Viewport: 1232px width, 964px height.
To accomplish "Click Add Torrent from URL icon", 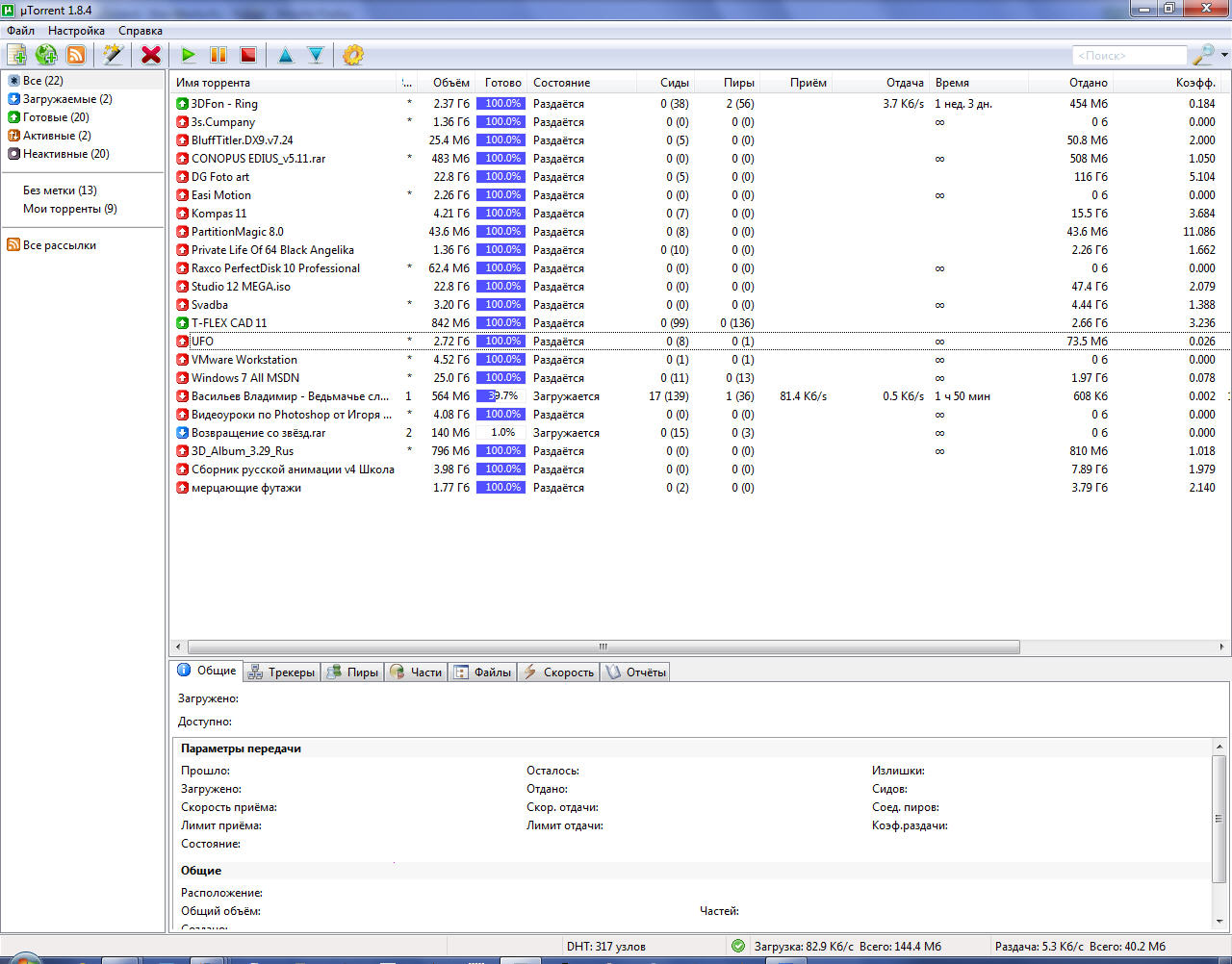I will coord(46,55).
